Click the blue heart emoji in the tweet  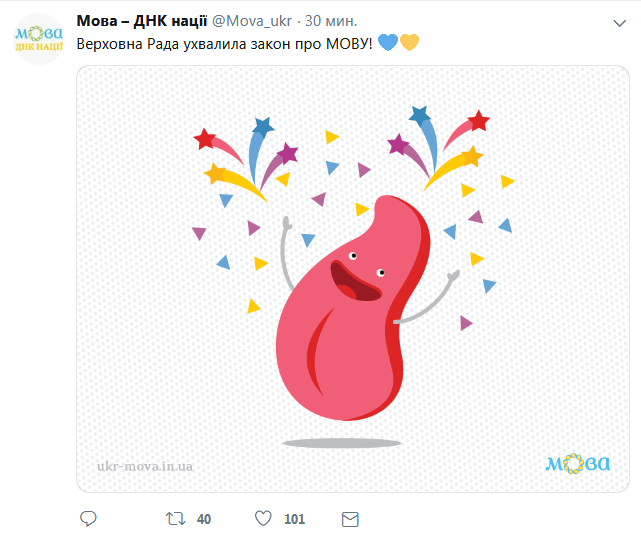pyautogui.click(x=388, y=43)
